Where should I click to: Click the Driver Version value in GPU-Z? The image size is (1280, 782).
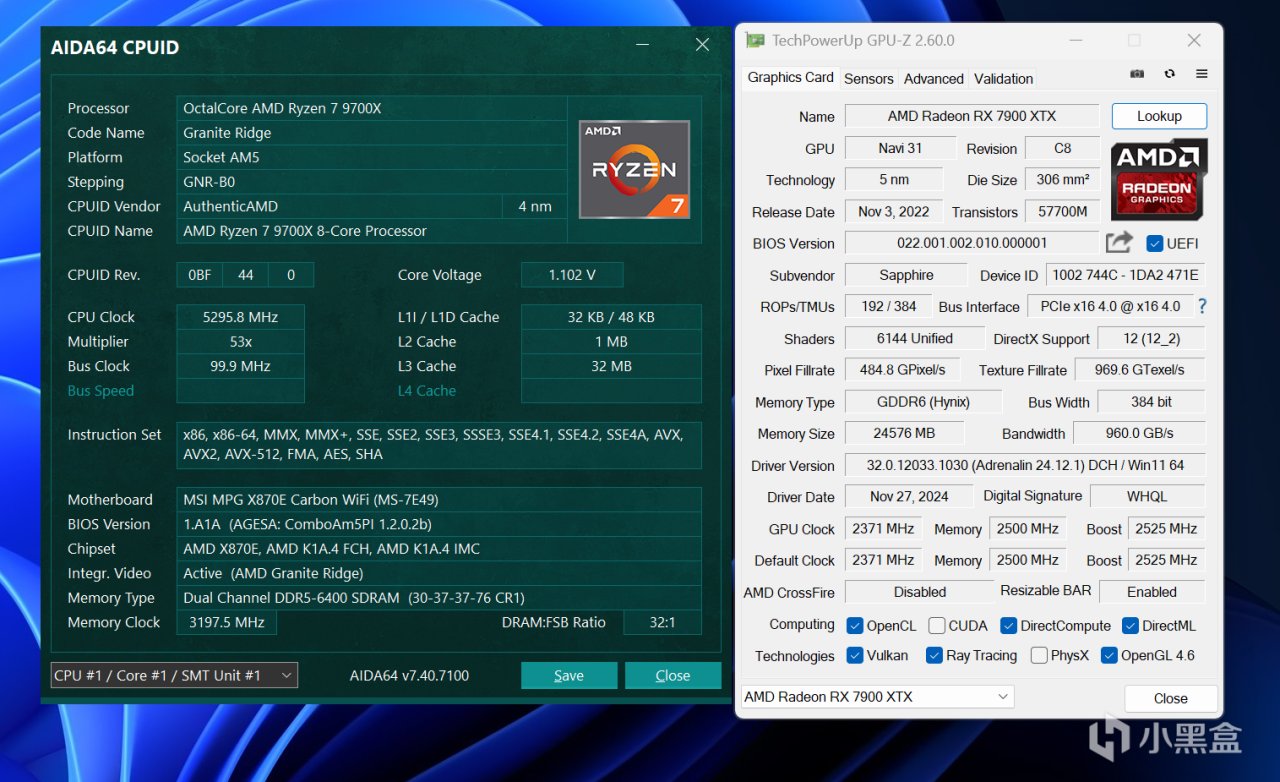pyautogui.click(x=1025, y=465)
